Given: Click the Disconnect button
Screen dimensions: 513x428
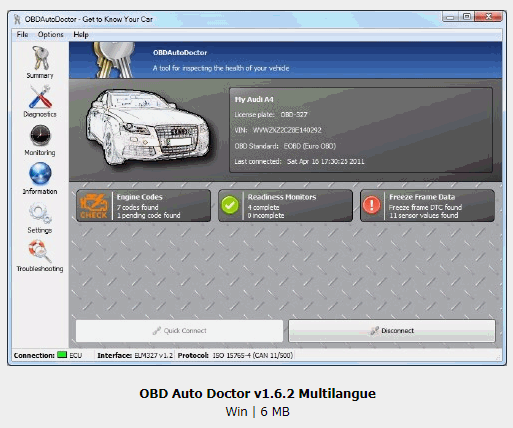Looking at the screenshot, I should 392,331.
